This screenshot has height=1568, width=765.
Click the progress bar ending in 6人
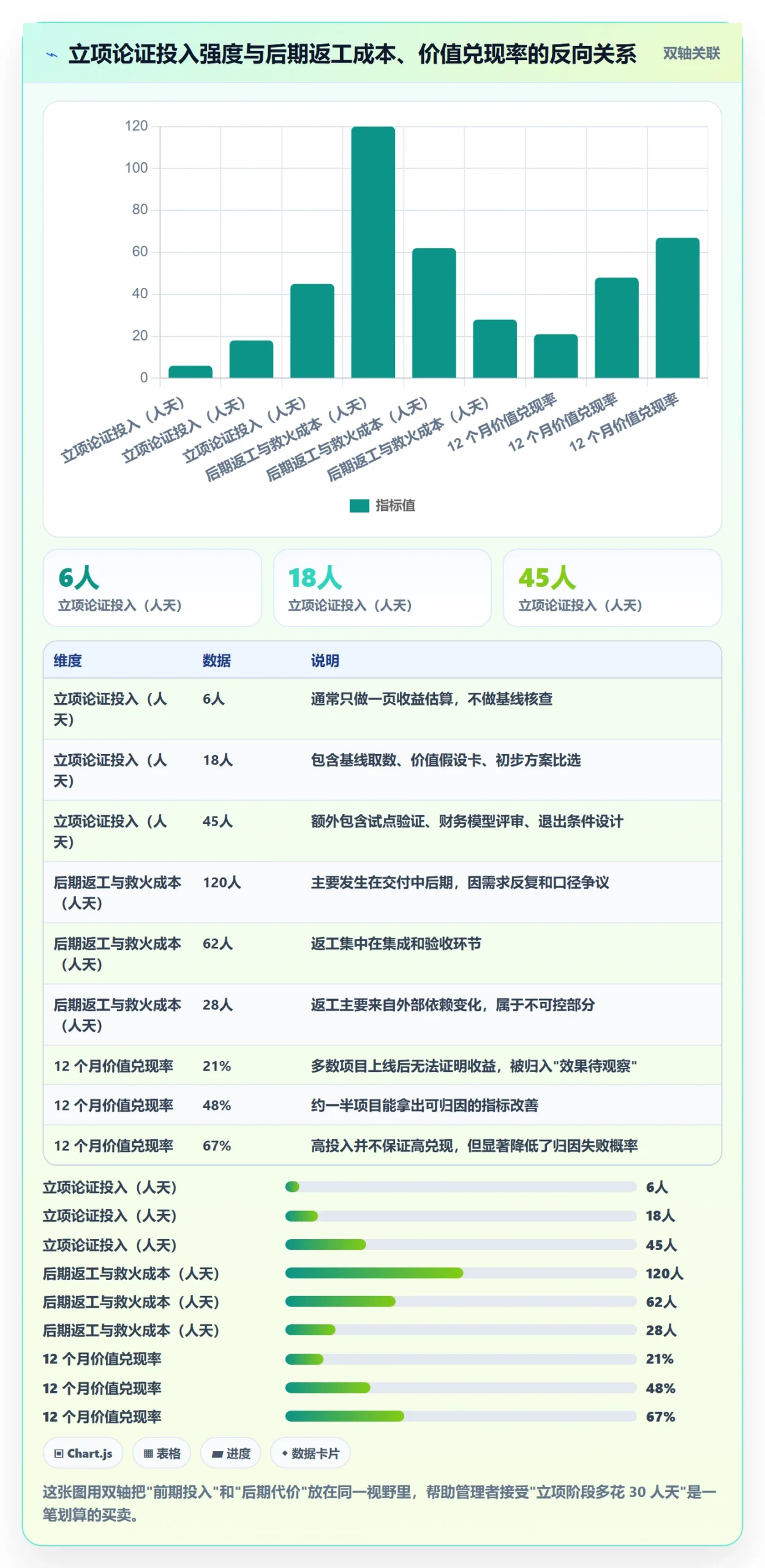(x=461, y=1187)
